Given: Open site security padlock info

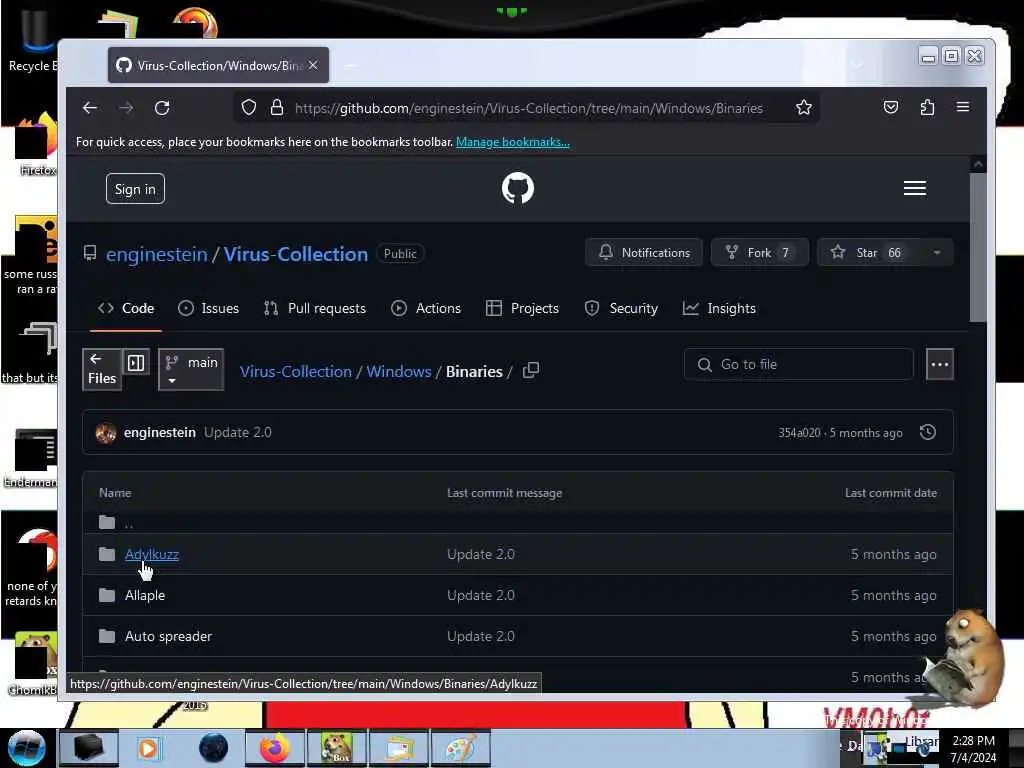Looking at the screenshot, I should point(277,108).
